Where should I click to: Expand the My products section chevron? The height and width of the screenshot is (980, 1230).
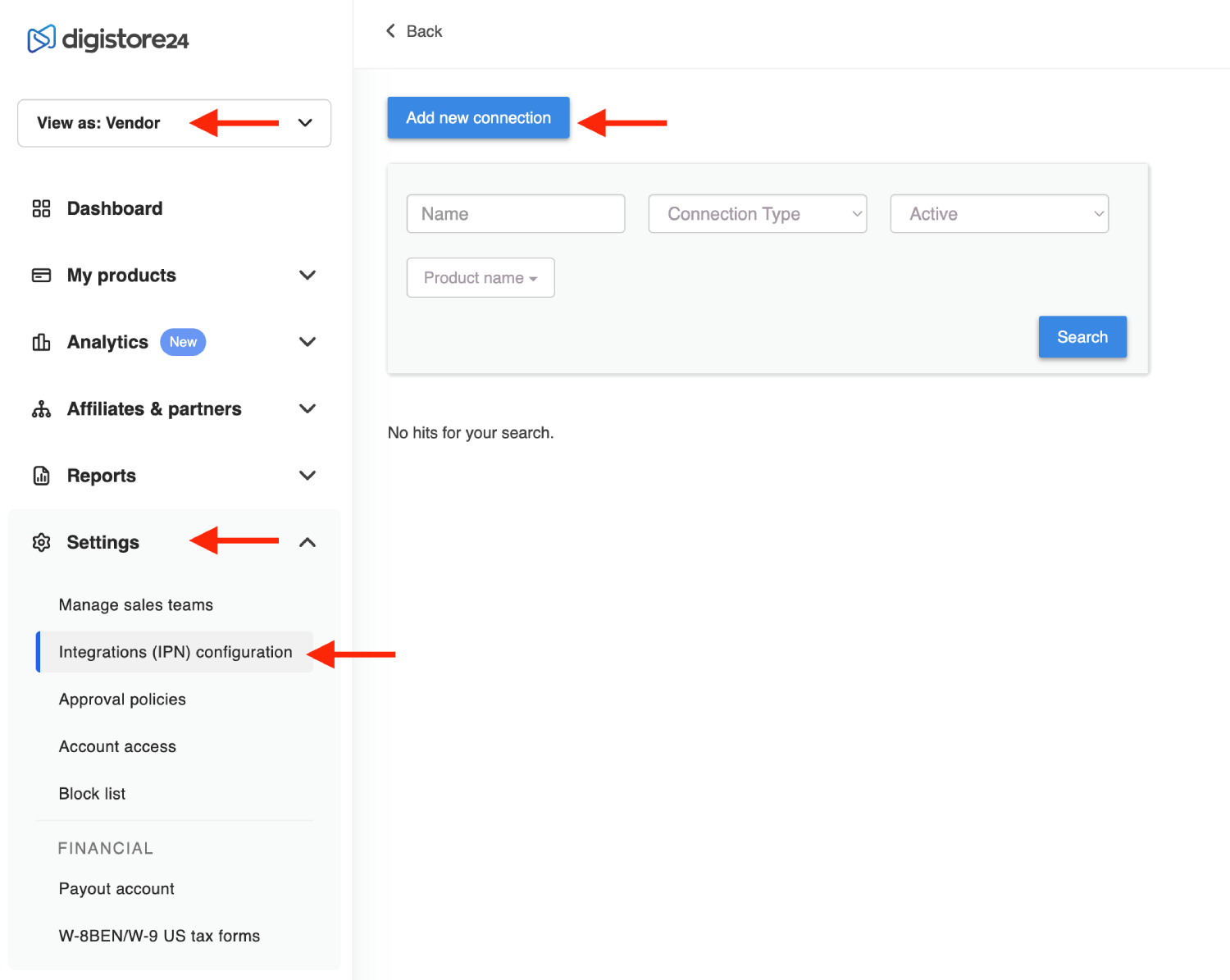point(307,276)
